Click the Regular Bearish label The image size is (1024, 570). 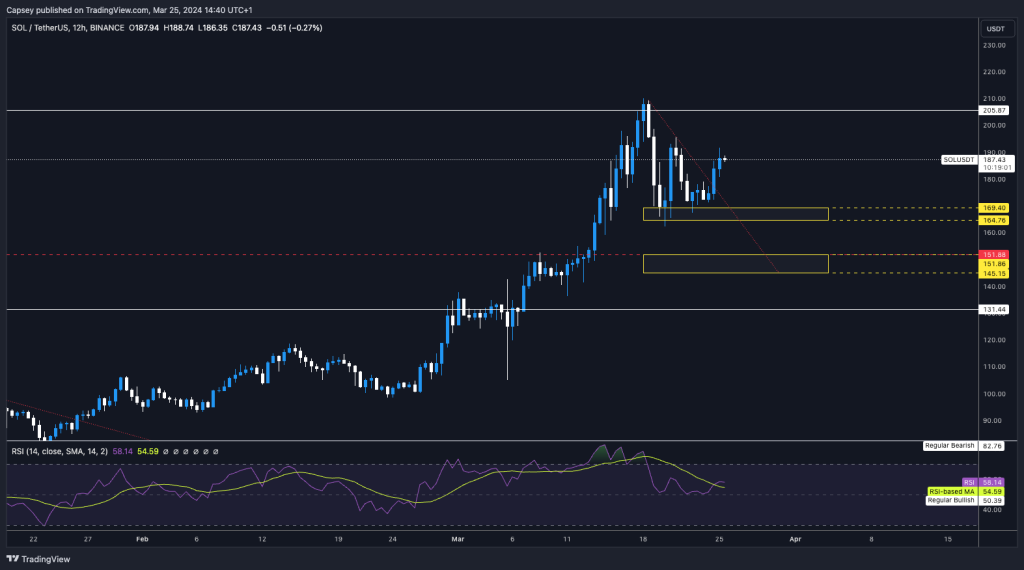point(950,446)
